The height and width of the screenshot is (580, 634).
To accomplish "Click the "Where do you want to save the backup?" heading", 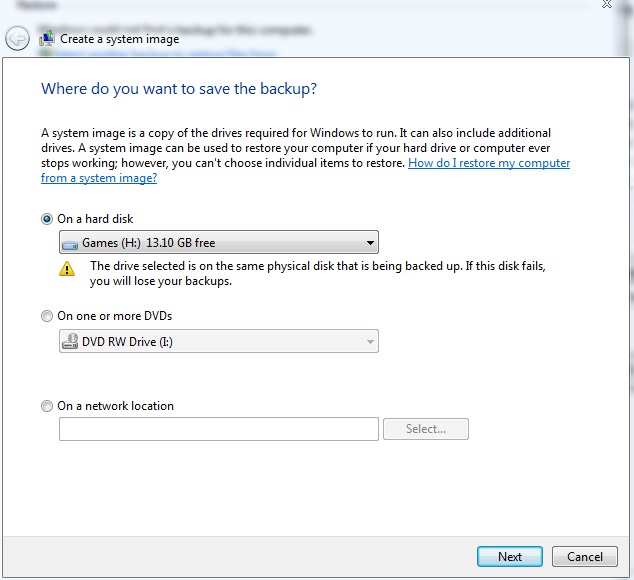I will coord(179,89).
